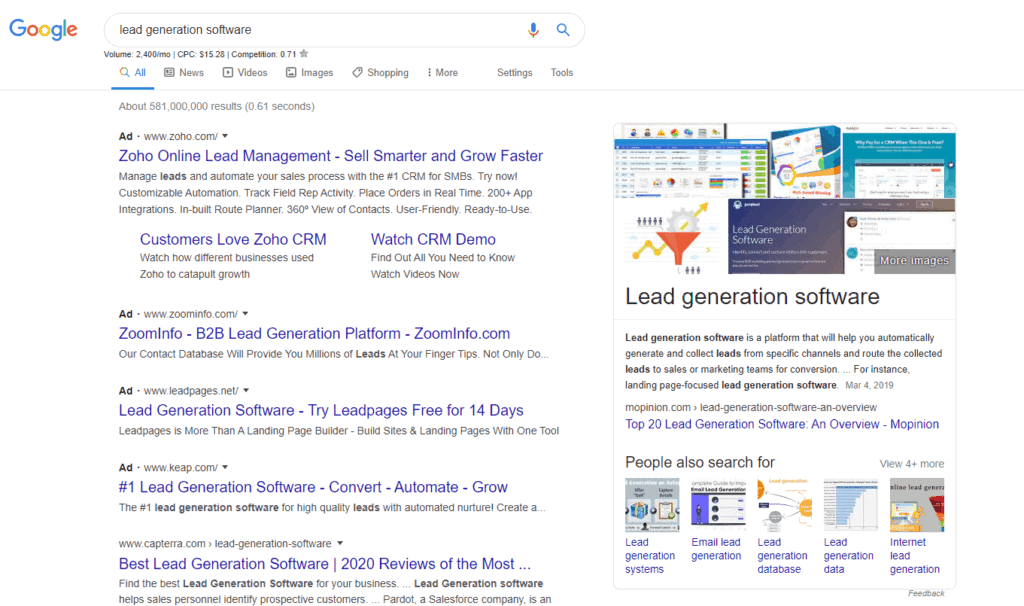1024x606 pixels.
Task: Click the Lead generation database text link
Action: [x=782, y=556]
